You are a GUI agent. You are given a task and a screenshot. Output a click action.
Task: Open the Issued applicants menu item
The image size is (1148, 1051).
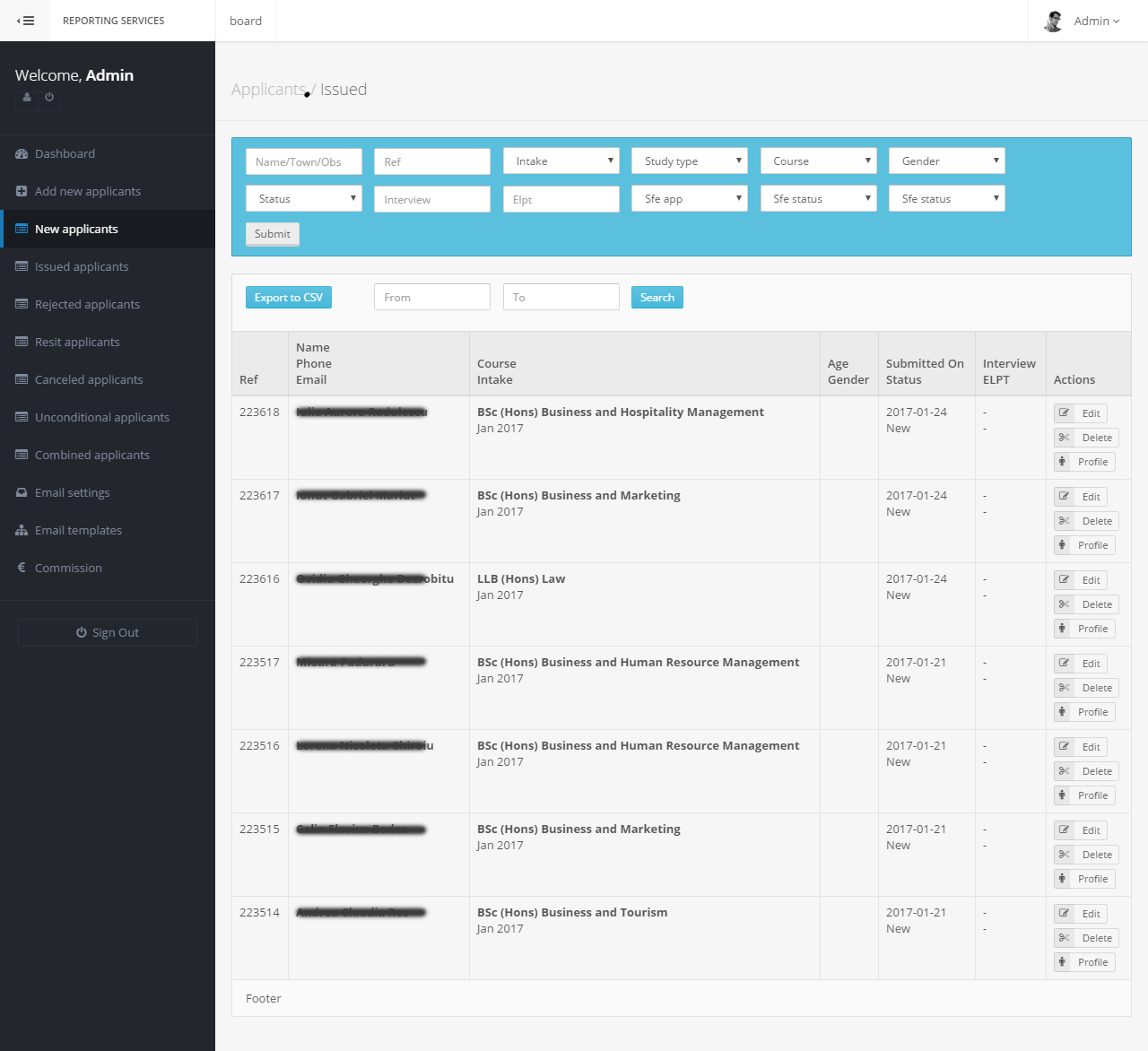(x=82, y=267)
